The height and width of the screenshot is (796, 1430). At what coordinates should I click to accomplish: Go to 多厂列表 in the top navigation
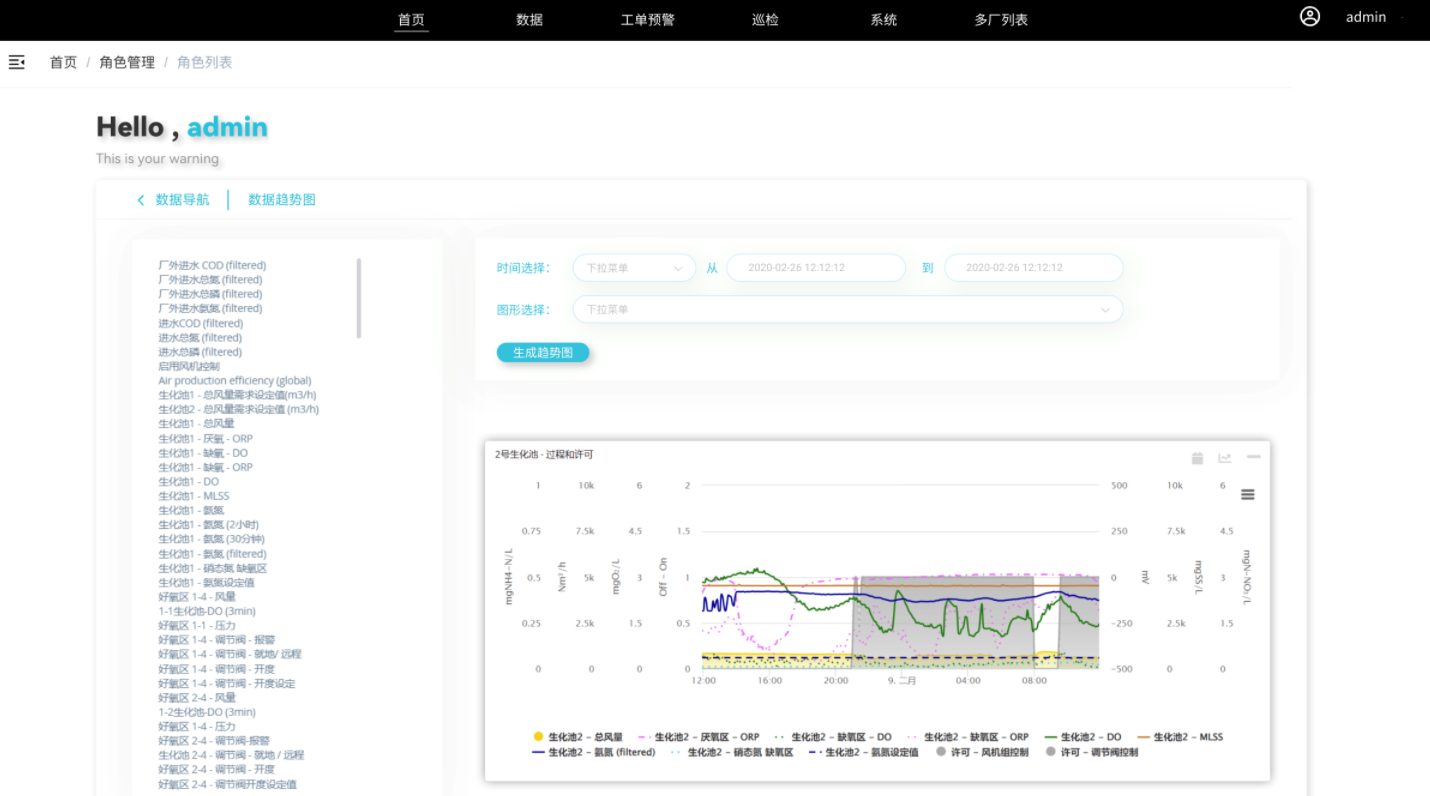click(x=1001, y=19)
